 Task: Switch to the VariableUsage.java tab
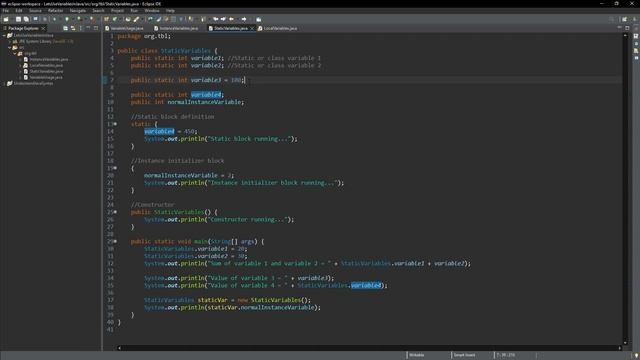coord(124,28)
